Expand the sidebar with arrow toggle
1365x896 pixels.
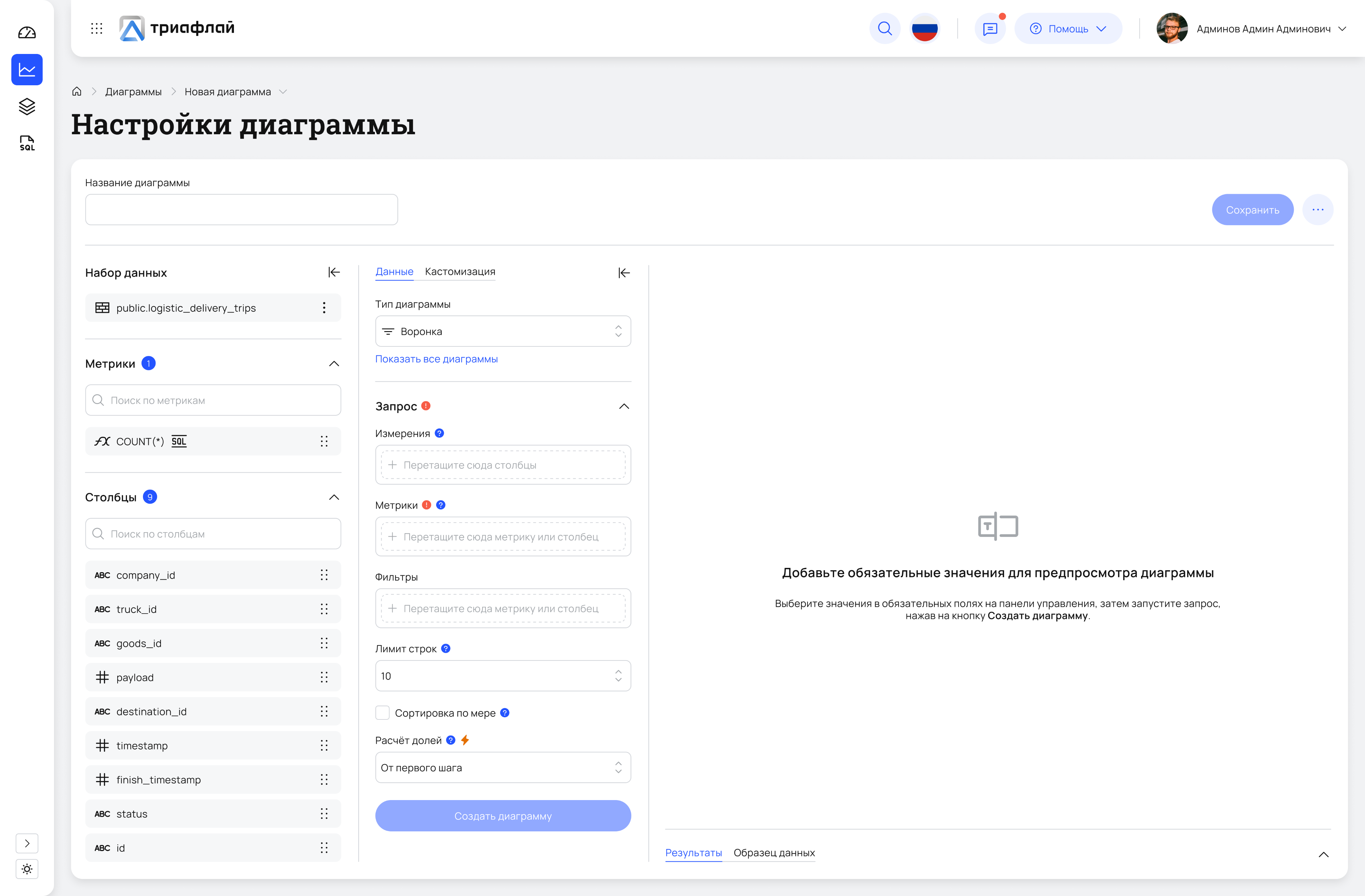point(27,843)
